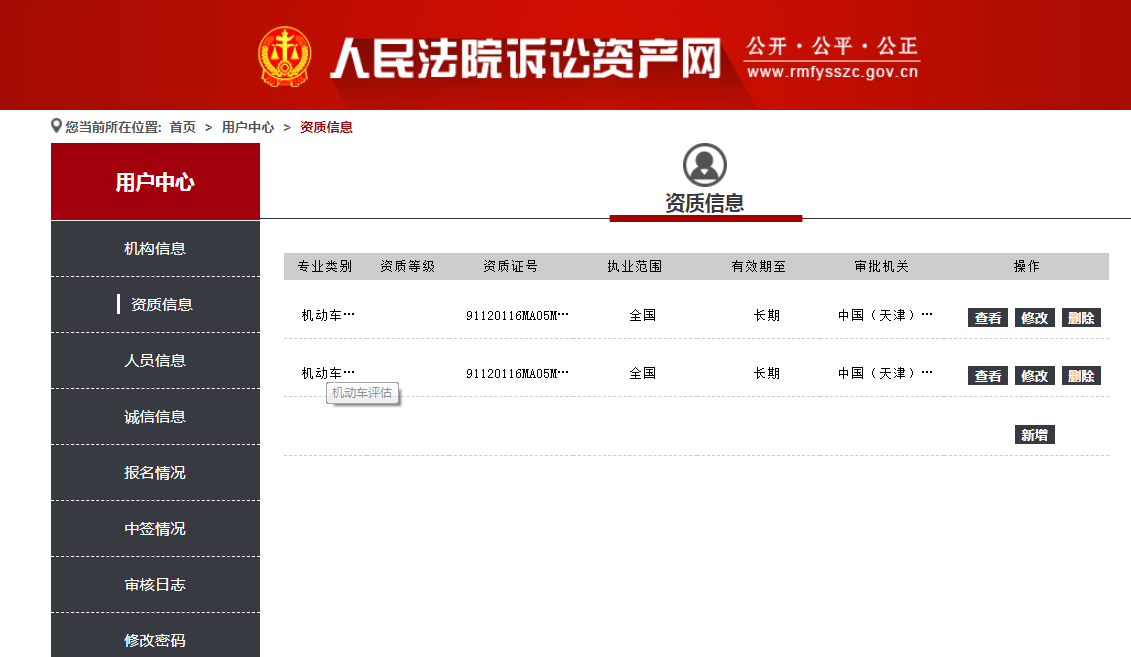Click second row's certificate number 91120116MA05M…

517,373
